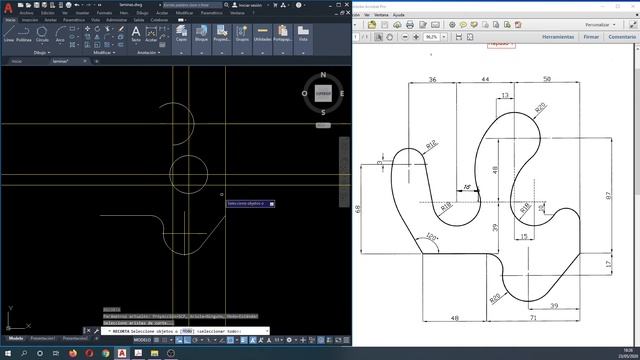
Task: Open the Capas panel button
Action: (x=181, y=34)
